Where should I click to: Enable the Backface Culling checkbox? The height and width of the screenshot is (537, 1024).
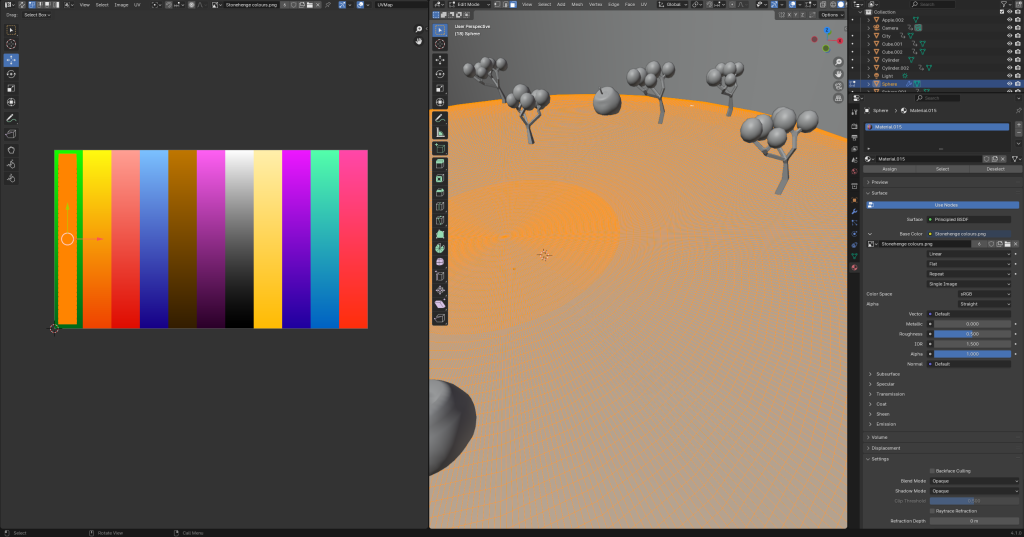click(x=933, y=470)
